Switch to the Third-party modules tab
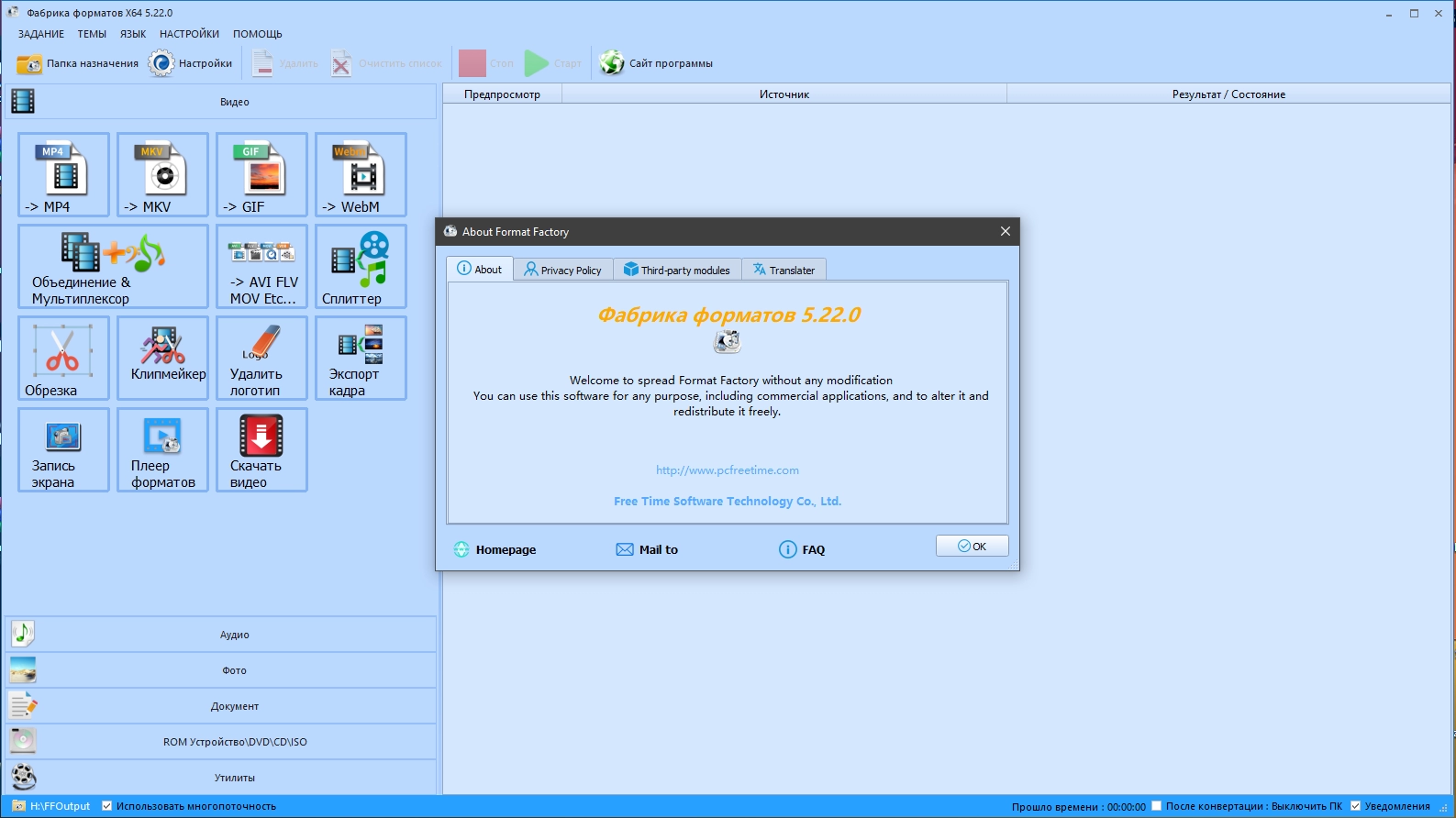 [677, 270]
